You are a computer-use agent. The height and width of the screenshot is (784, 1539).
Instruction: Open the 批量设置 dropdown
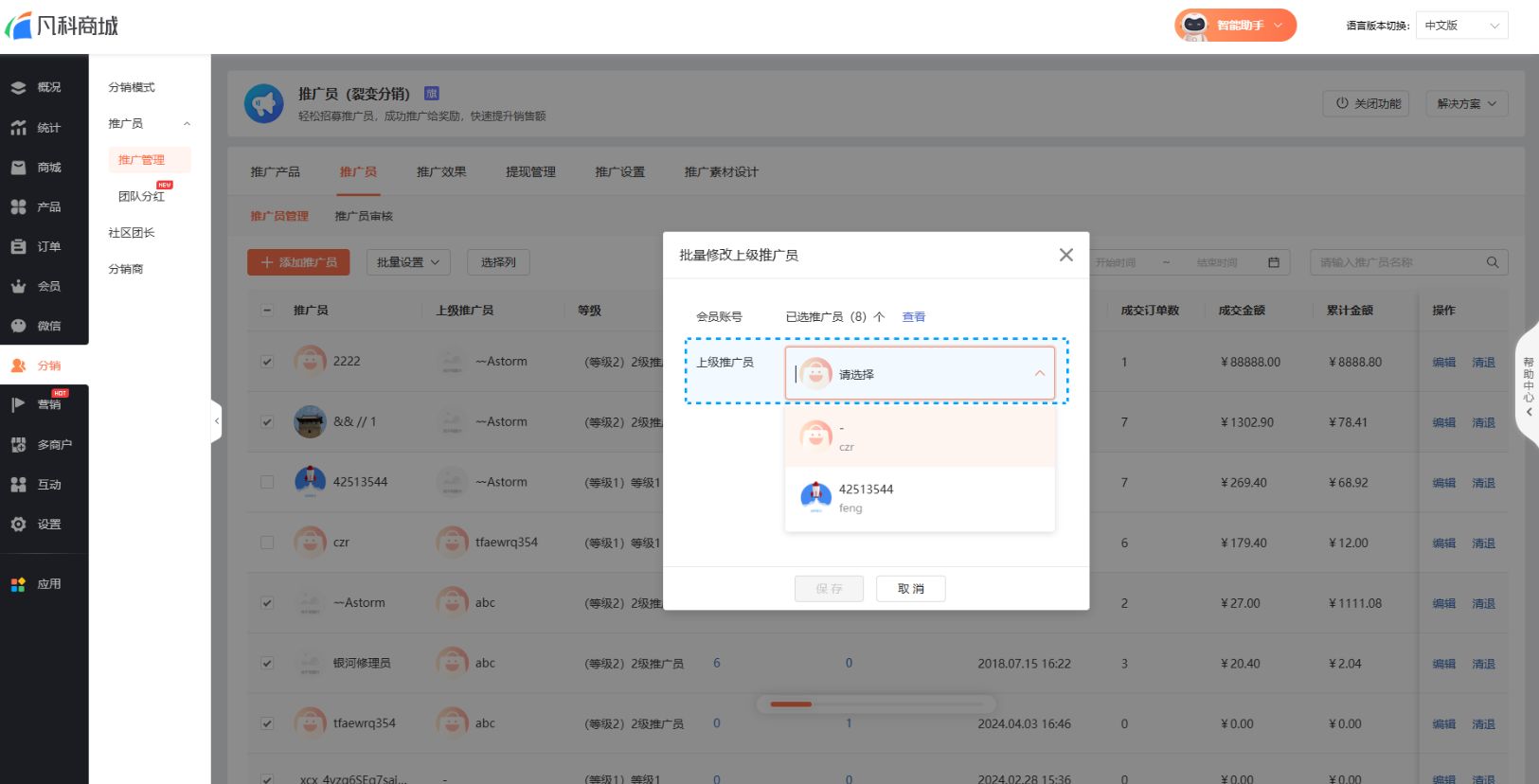[x=408, y=262]
